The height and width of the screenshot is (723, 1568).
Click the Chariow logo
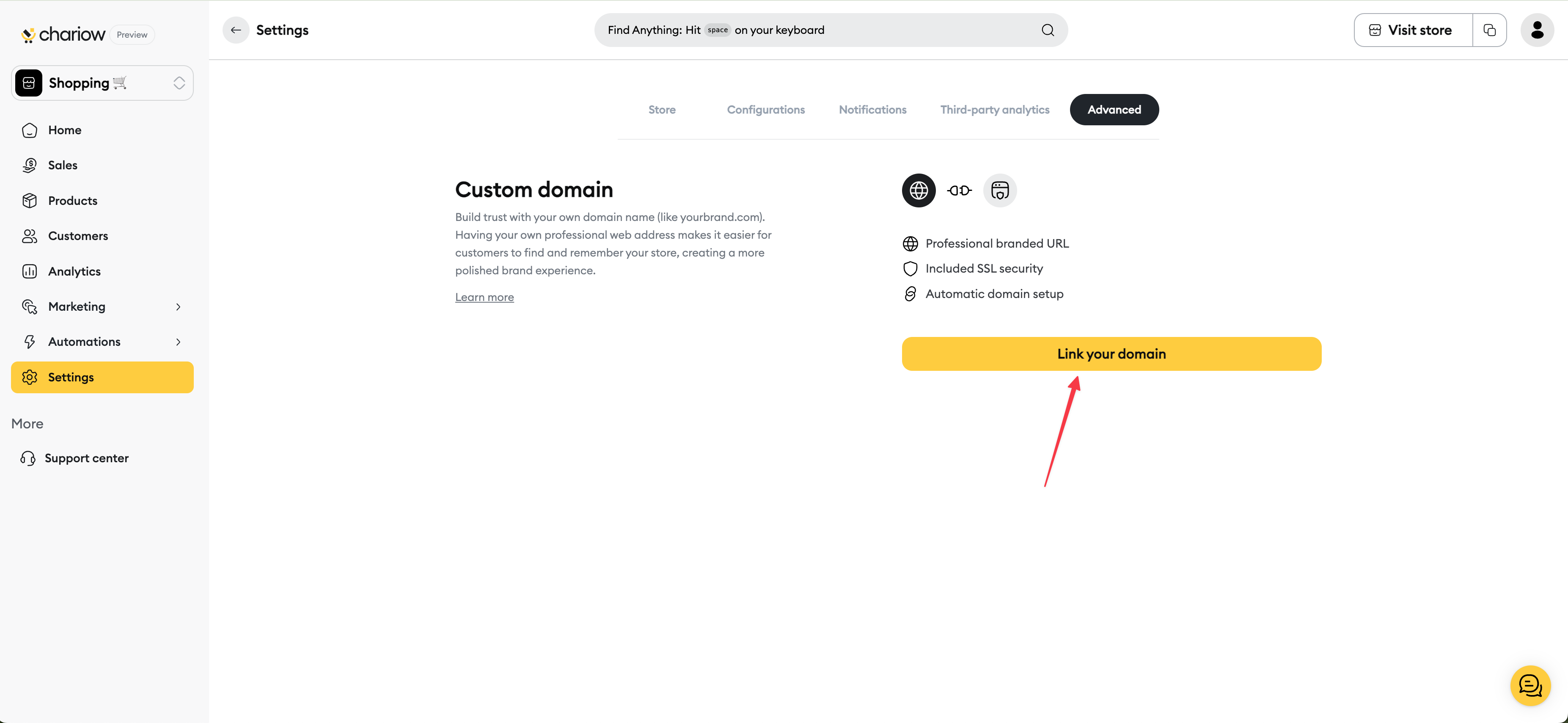coord(63,35)
